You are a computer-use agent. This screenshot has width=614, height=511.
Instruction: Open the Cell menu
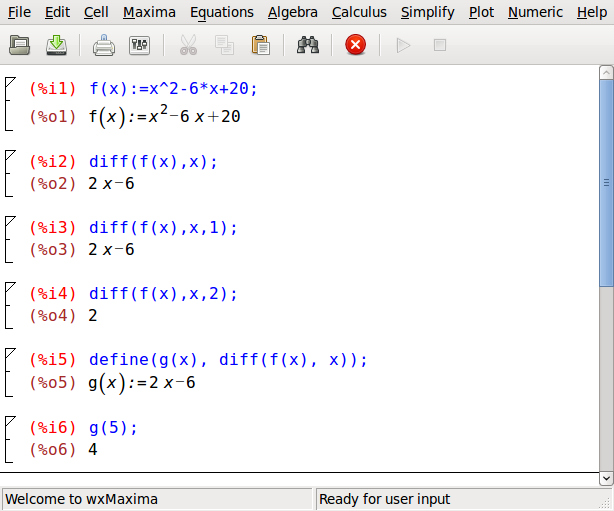click(96, 12)
